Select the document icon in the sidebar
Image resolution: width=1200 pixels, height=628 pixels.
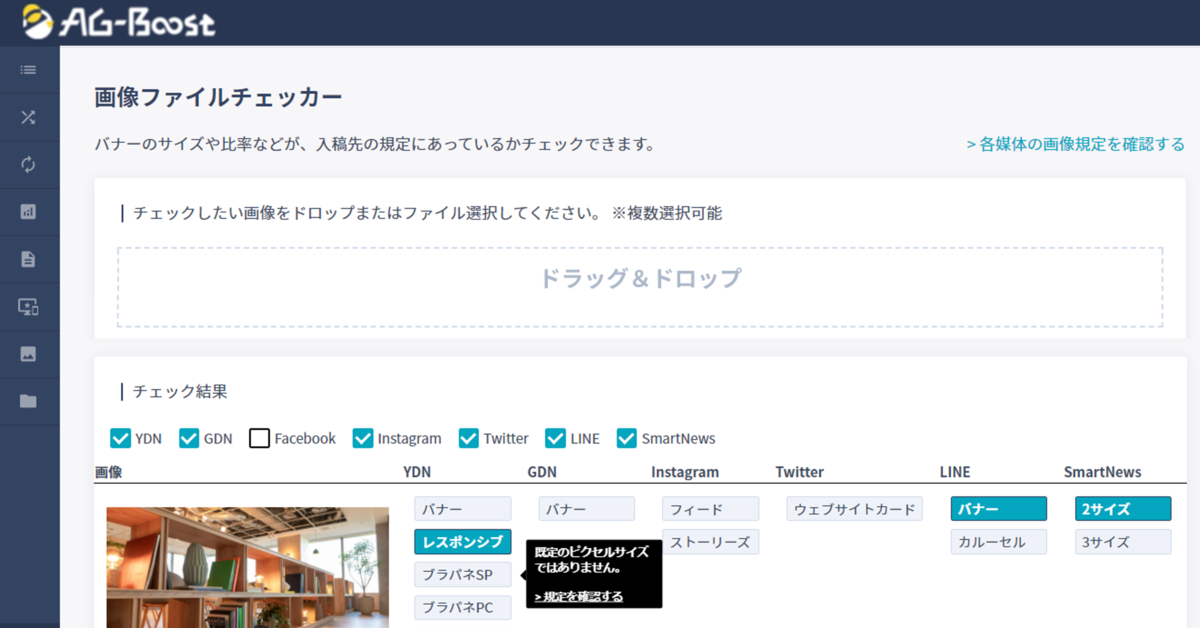tap(30, 258)
